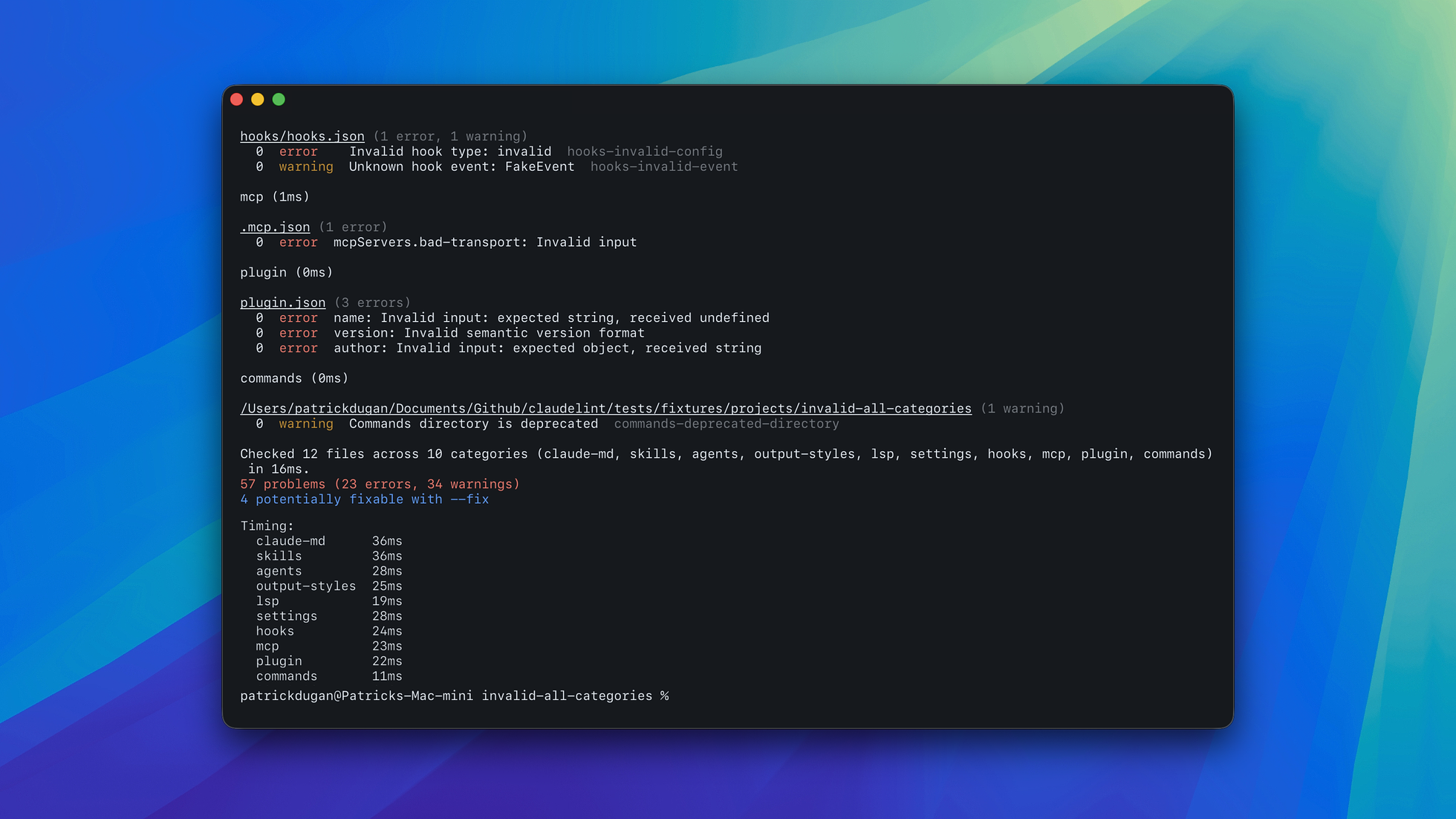Click '(1 error)' count next to .mcp.json

[353, 227]
